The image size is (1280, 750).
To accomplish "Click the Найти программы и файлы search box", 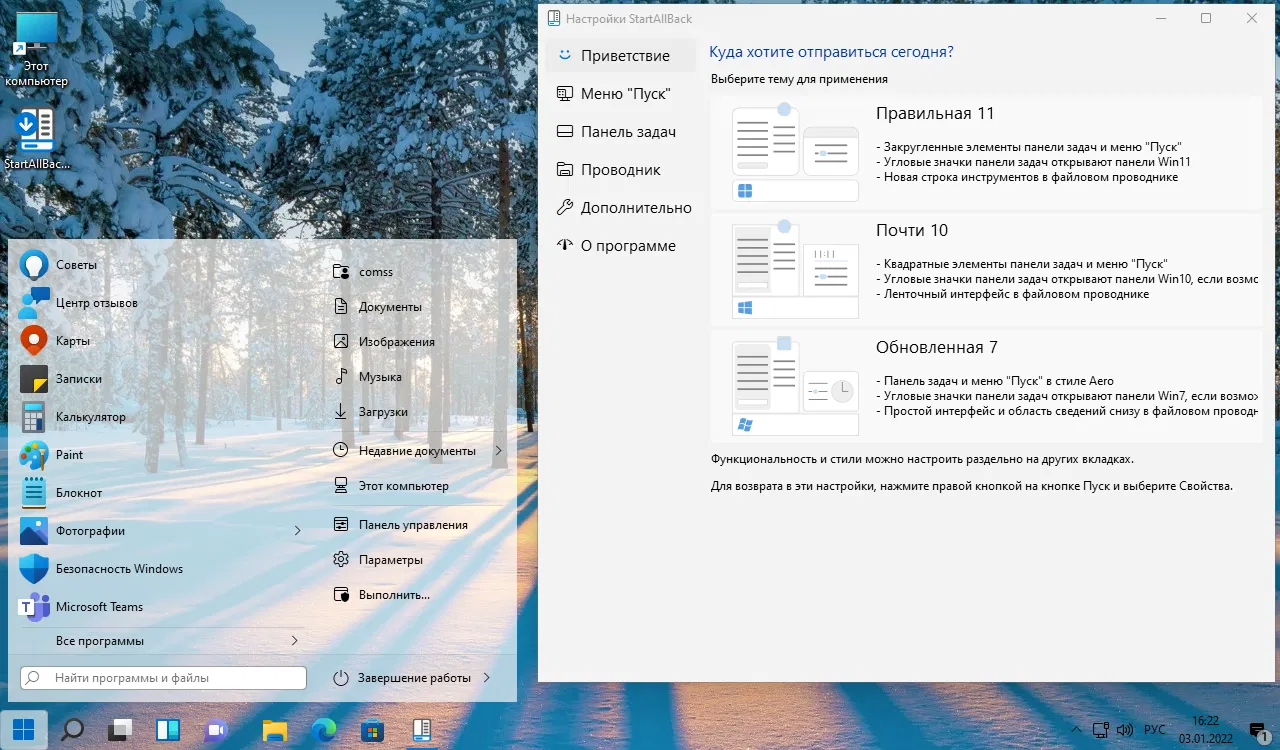I will tap(163, 678).
